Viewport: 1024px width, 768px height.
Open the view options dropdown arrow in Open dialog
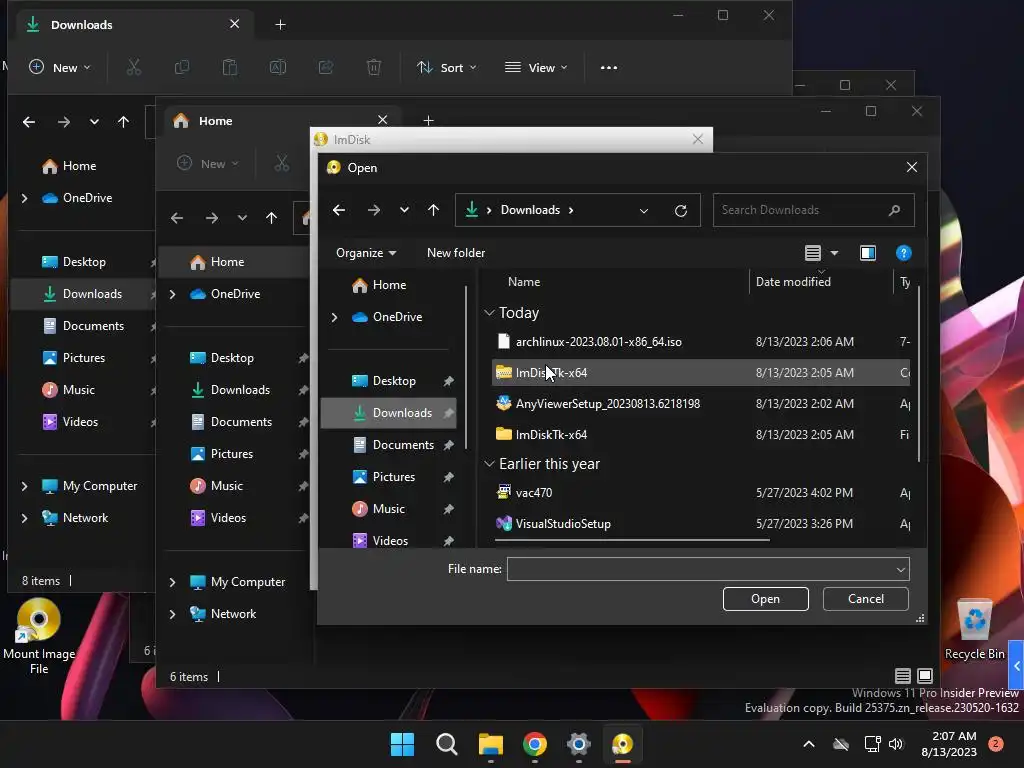tap(834, 253)
